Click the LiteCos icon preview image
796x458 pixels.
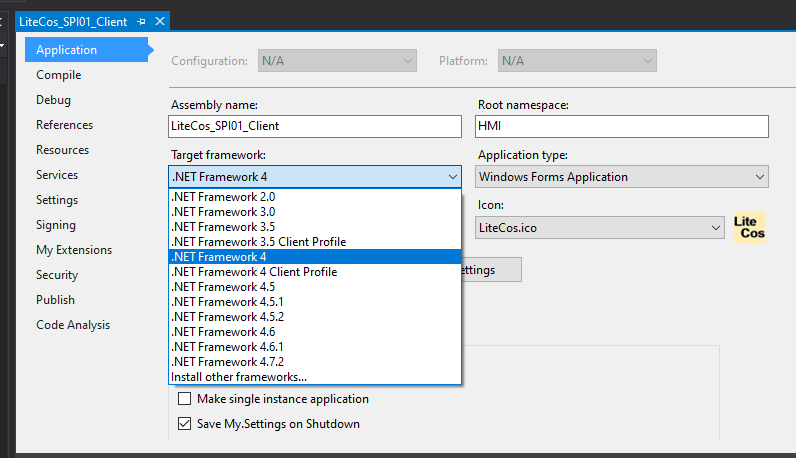[749, 227]
